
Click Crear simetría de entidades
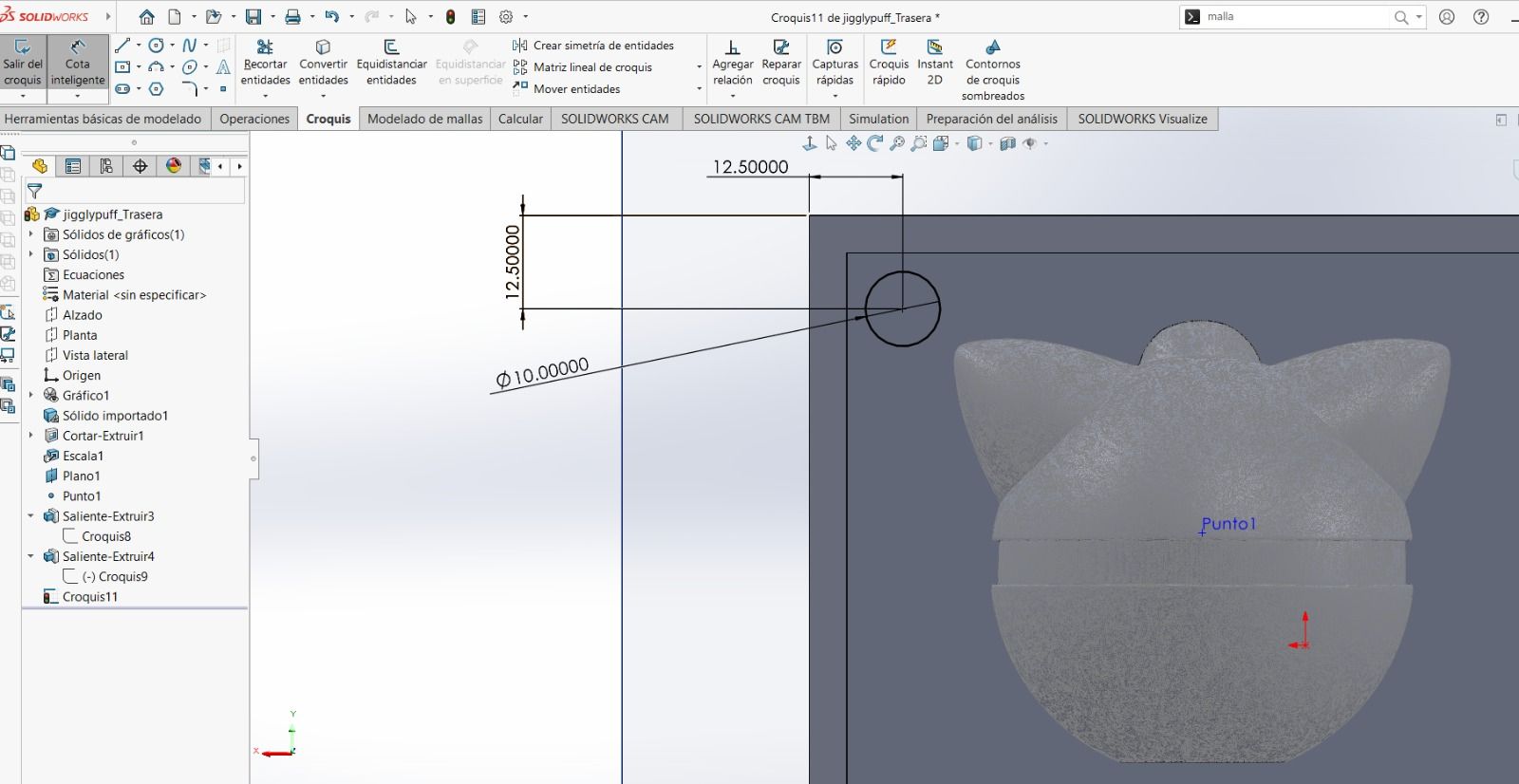pyautogui.click(x=593, y=46)
